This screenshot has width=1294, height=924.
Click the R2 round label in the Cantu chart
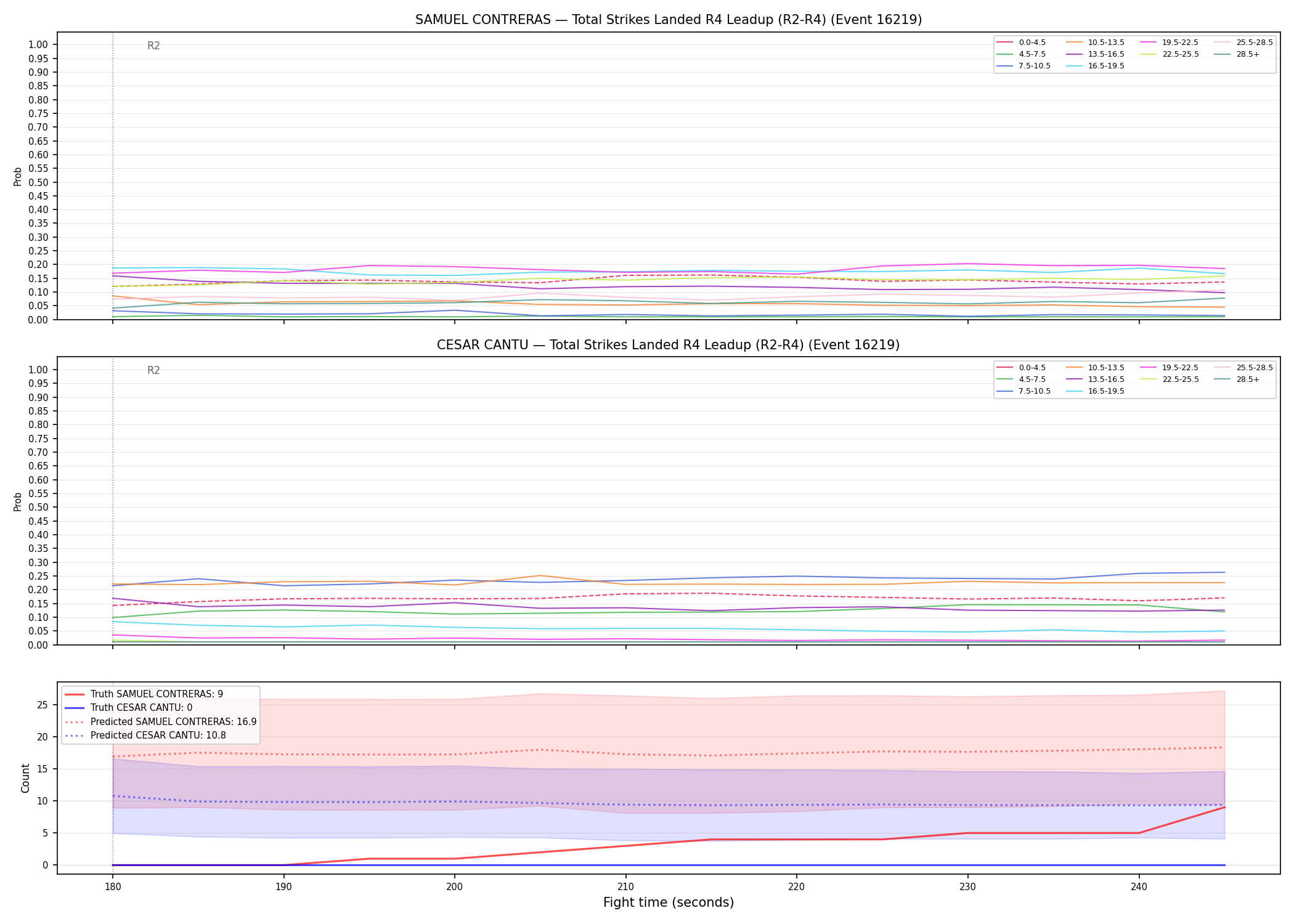(153, 370)
